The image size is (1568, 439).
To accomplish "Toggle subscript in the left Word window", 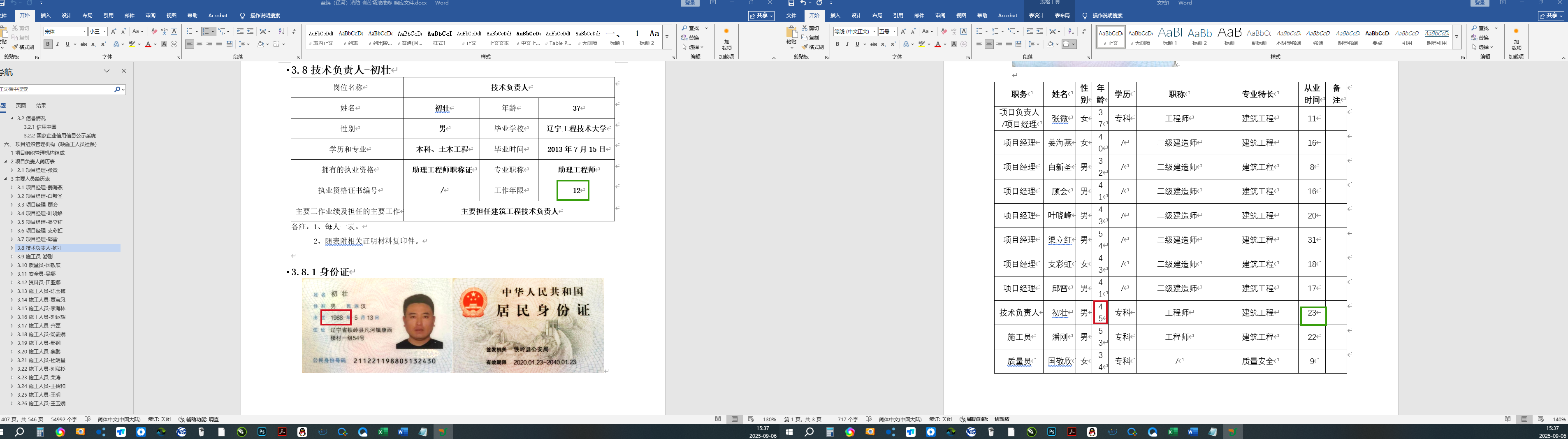I will click(x=94, y=44).
